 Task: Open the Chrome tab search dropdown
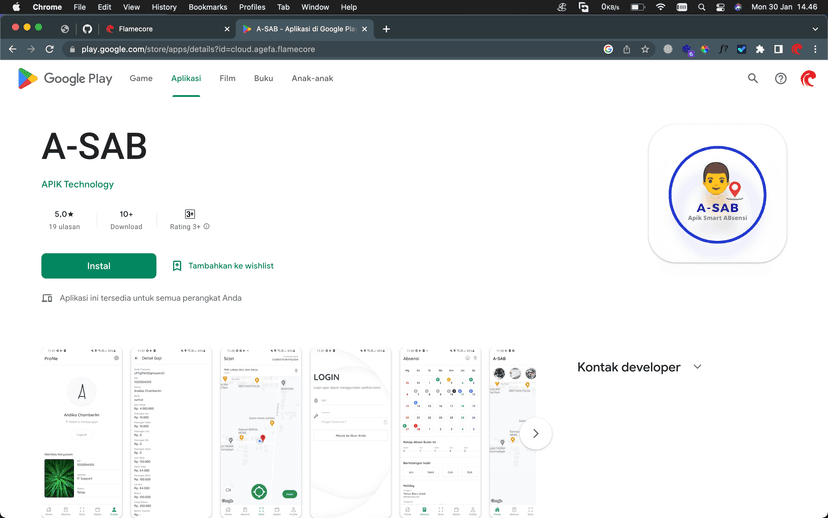pos(815,29)
